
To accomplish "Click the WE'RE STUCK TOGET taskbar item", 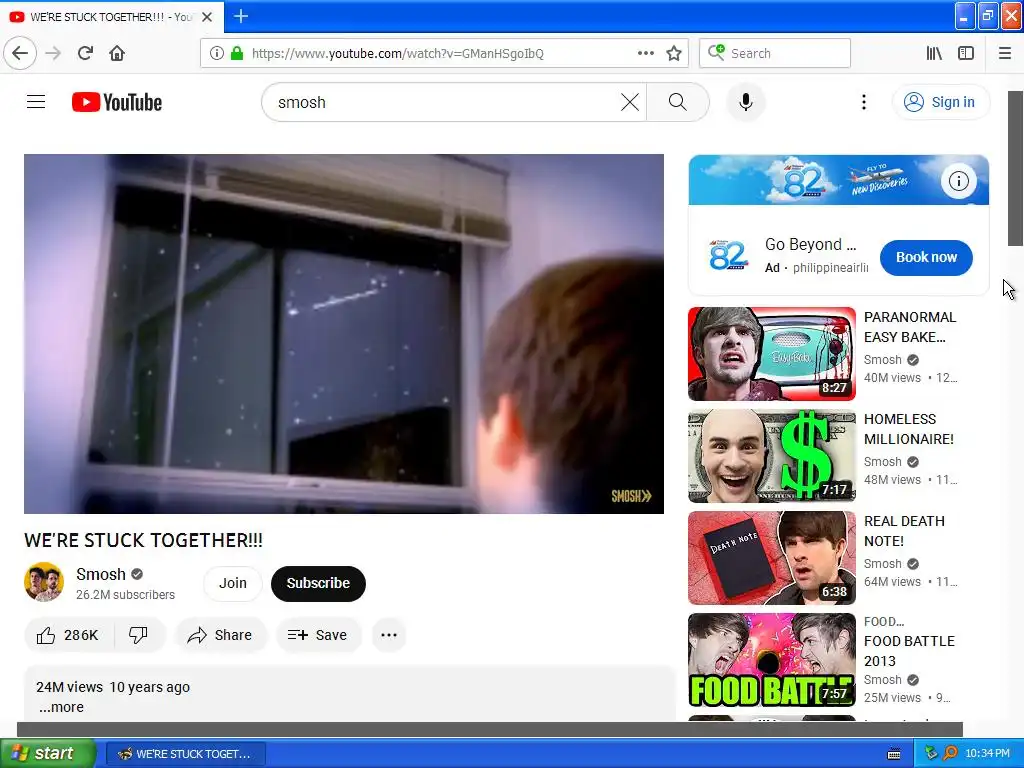I will (185, 754).
